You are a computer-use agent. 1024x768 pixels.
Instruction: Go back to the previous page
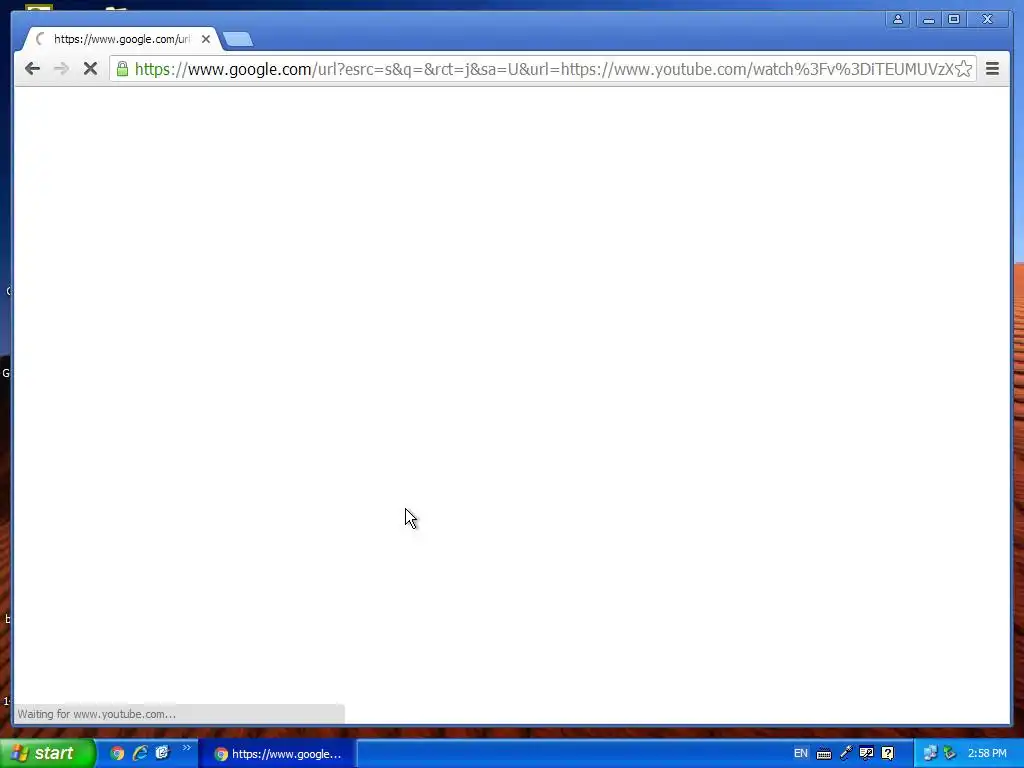pos(32,69)
